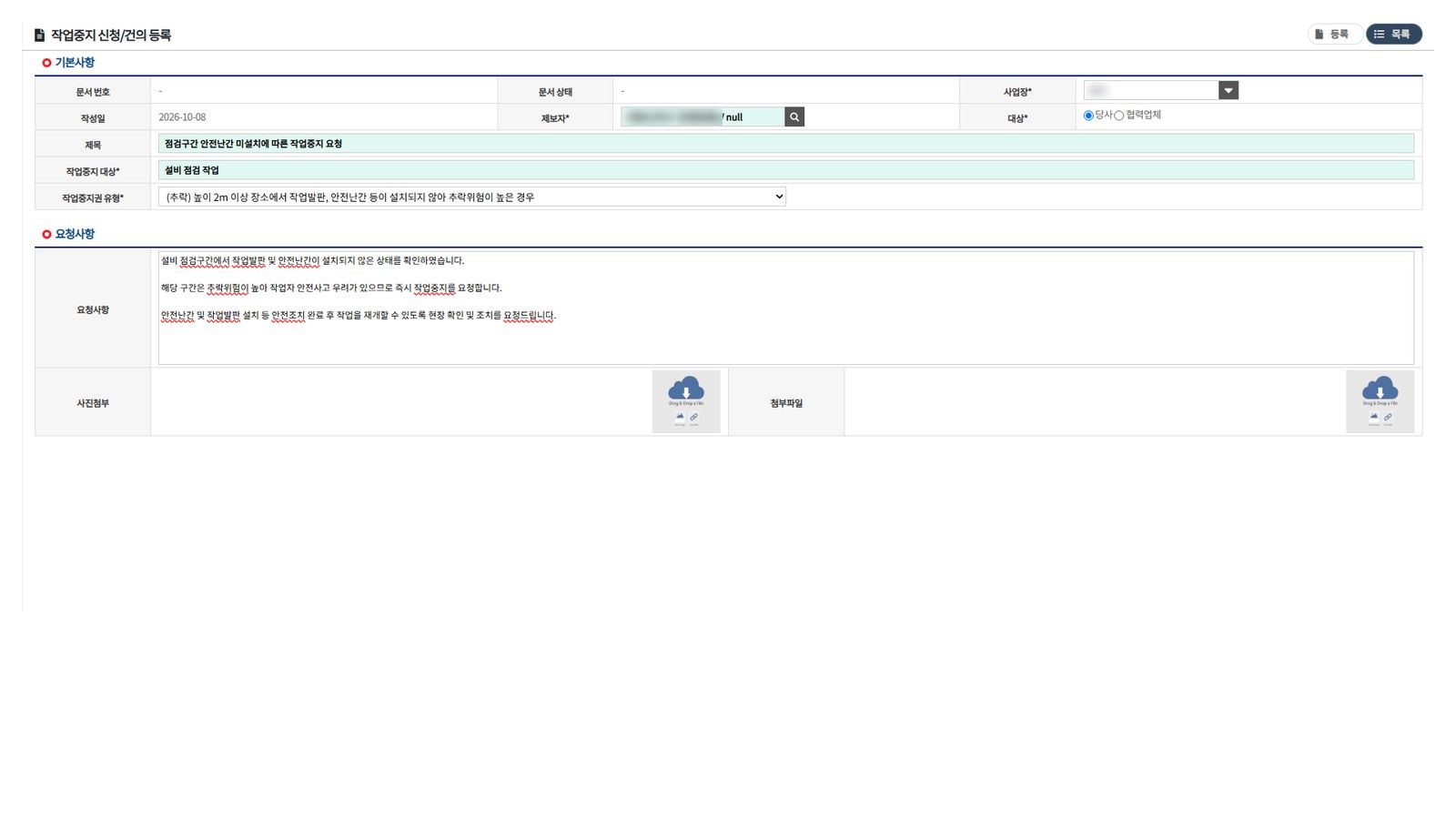This screenshot has height=819, width=1456.
Task: Click the 목록 button
Action: 1394,35
